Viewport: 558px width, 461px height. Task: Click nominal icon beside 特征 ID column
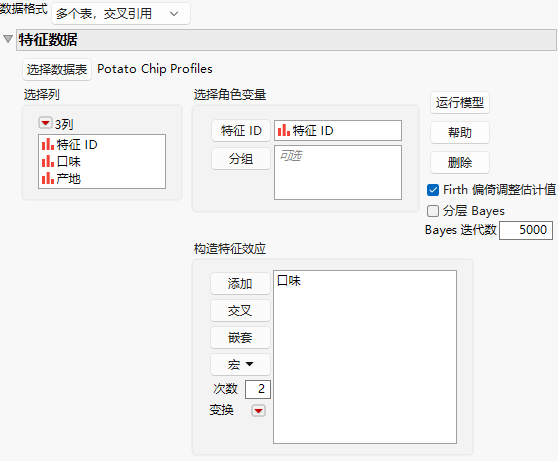48,145
